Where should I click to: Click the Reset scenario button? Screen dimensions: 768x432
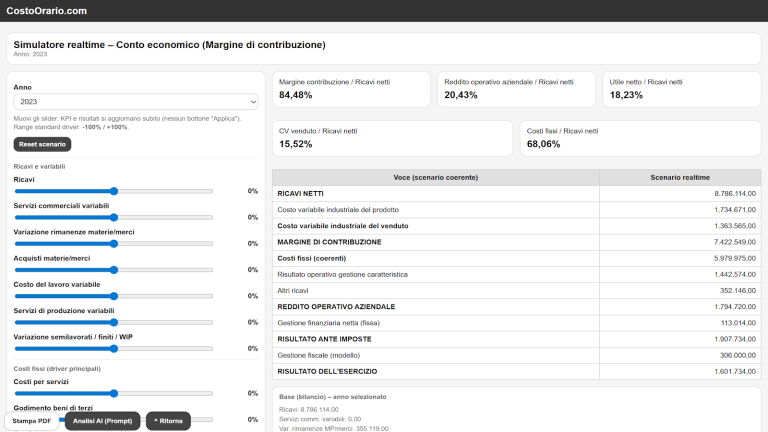coord(42,144)
